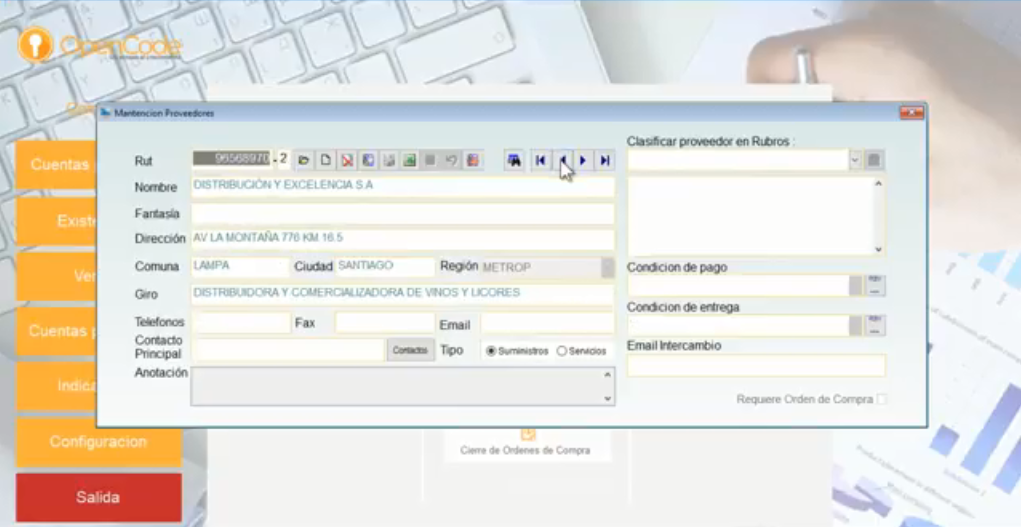1021x527 pixels.
Task: Click the Fax input field
Action: 384,322
